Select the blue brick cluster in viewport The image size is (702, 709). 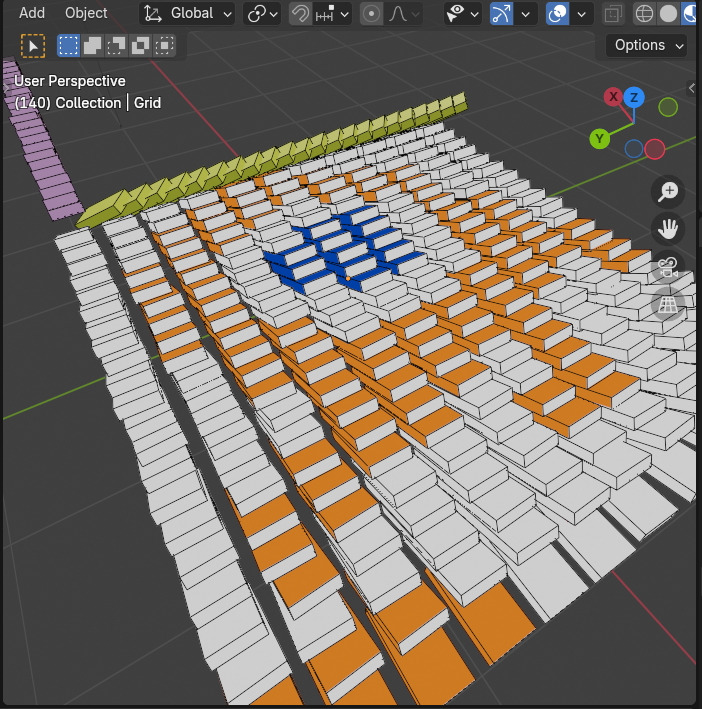pyautogui.click(x=344, y=249)
